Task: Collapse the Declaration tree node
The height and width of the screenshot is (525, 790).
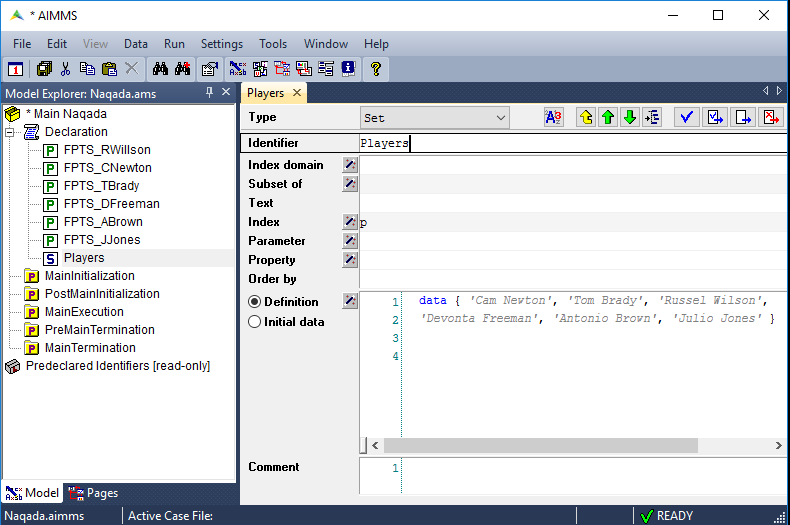Action: [x=10, y=133]
